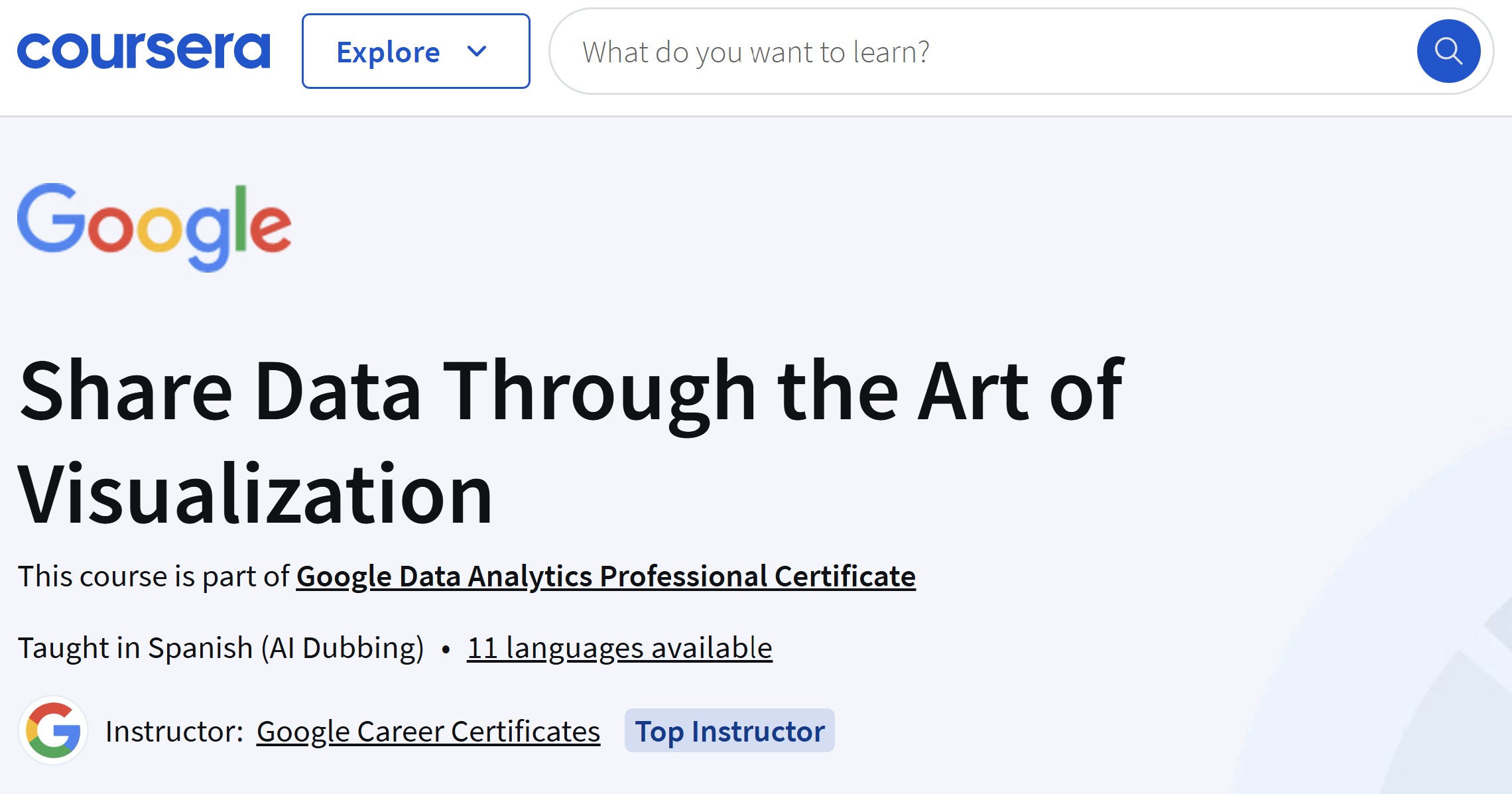Screen dimensions: 1512x794
Task: Click the Share Data Through the Art of Visualization title
Action: tap(570, 391)
